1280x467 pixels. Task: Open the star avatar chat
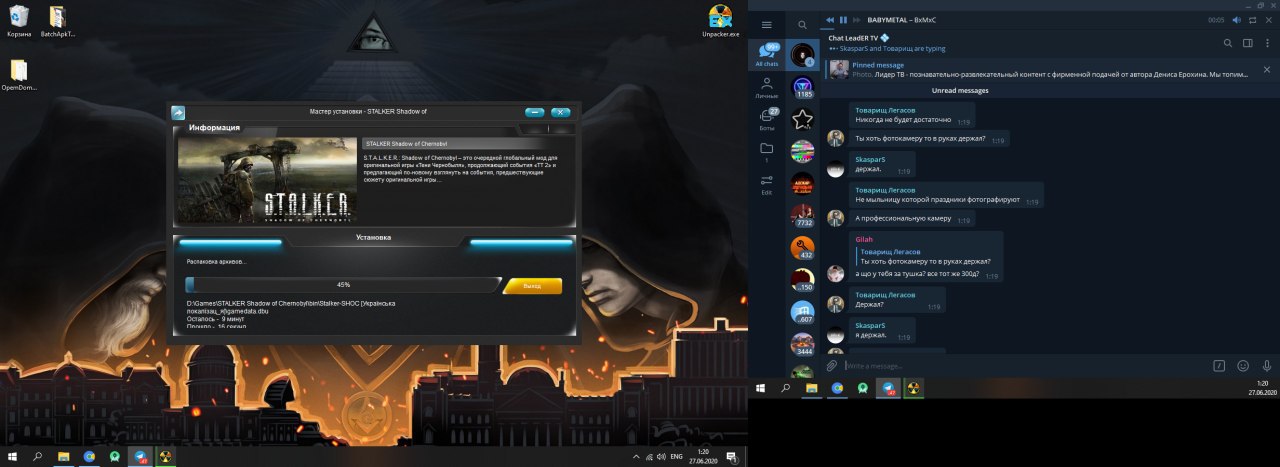click(x=802, y=120)
